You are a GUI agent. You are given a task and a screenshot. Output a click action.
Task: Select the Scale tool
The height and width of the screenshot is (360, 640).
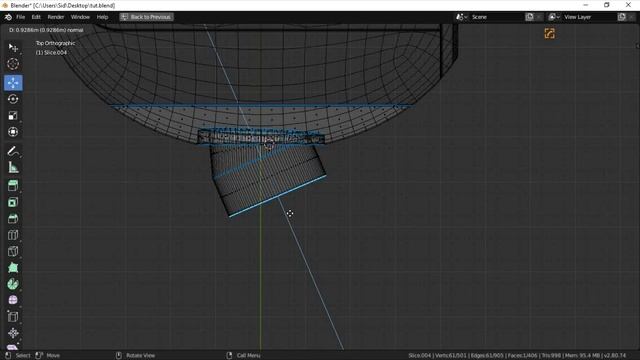coord(13,116)
